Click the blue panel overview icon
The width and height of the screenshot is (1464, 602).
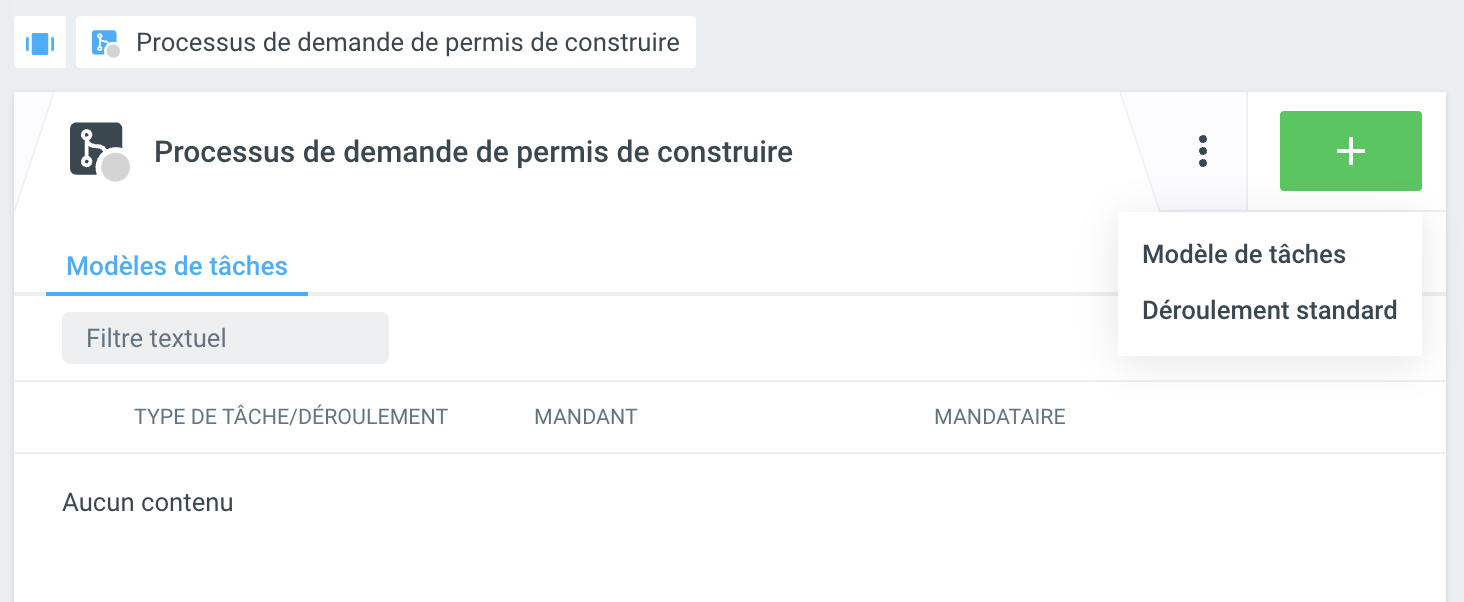(x=39, y=43)
